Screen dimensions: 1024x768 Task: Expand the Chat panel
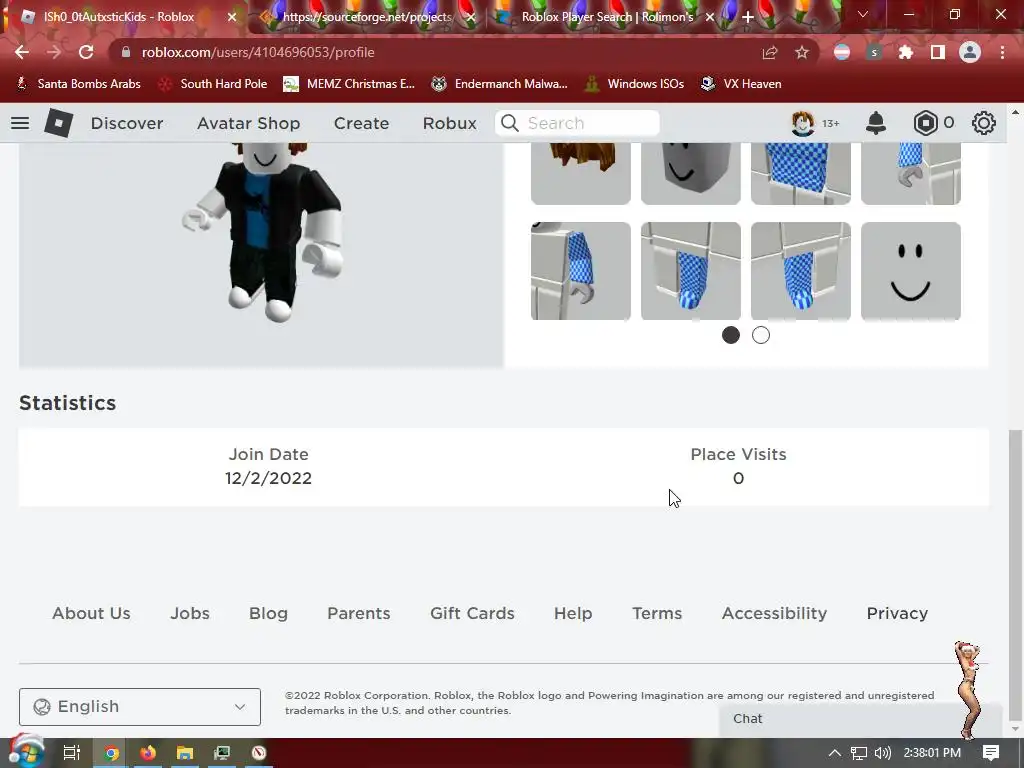point(860,719)
